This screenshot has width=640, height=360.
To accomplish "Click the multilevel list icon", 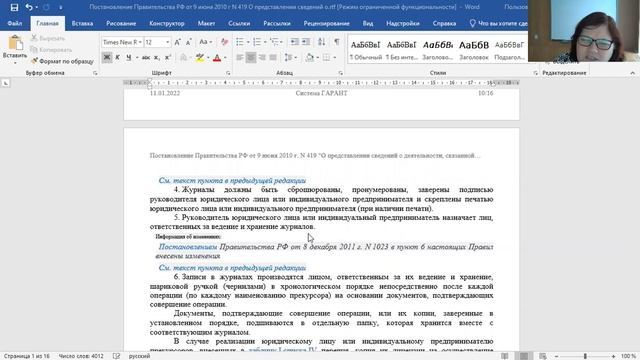I will click(274, 42).
